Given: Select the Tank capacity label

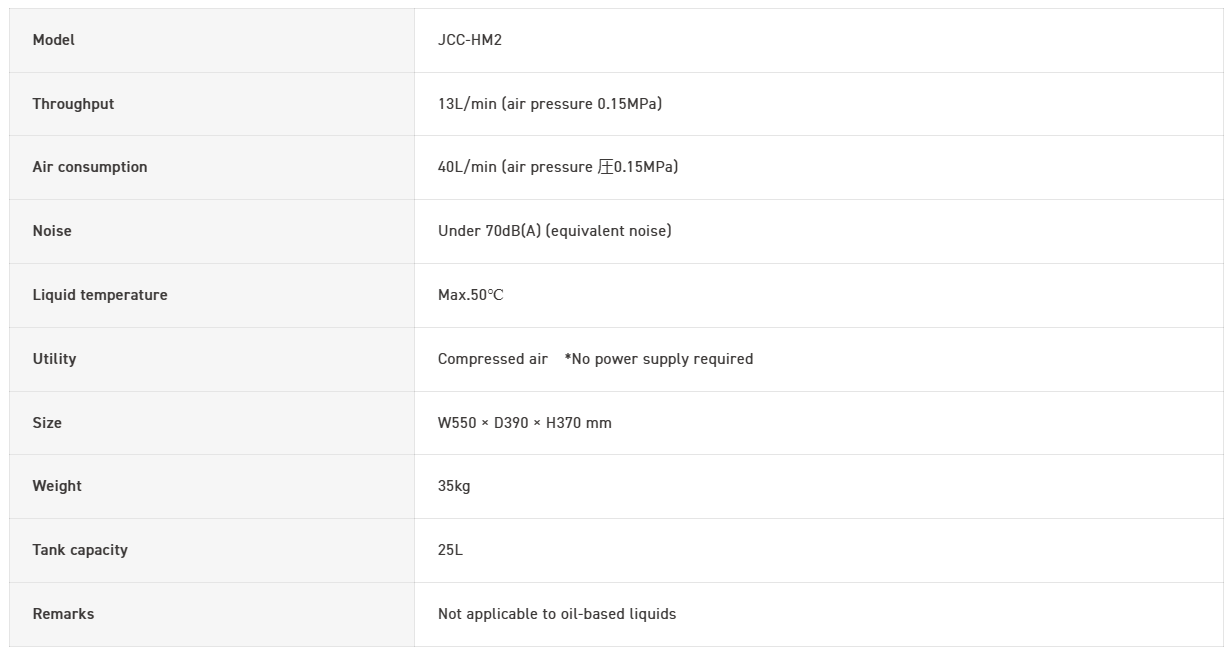Looking at the screenshot, I should click(80, 550).
